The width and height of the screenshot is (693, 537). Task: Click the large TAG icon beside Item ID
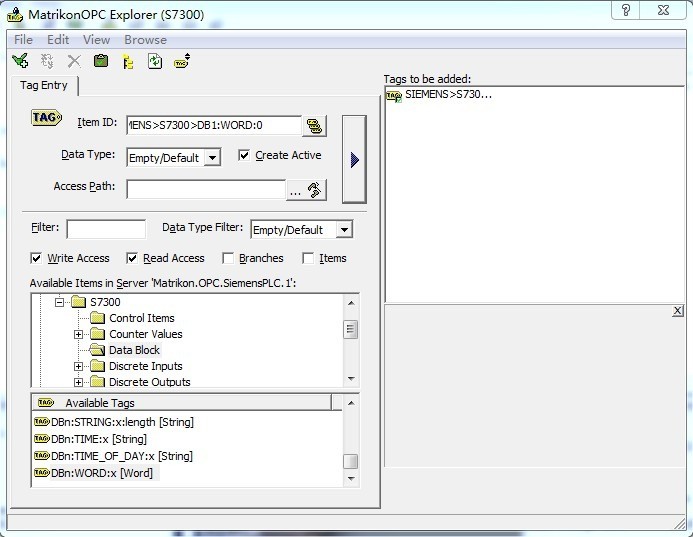(46, 118)
